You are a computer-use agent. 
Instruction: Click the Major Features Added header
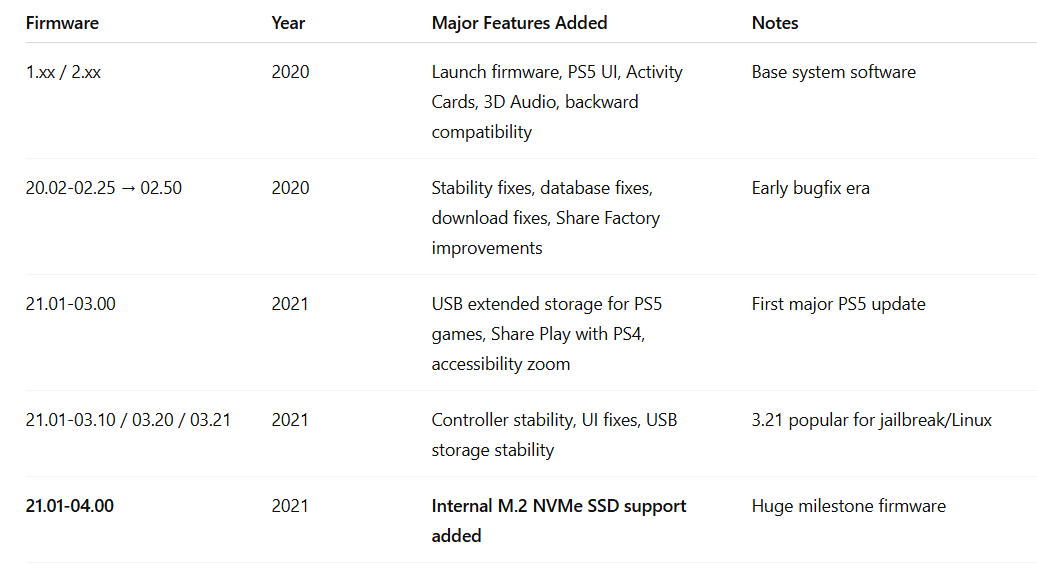coord(519,23)
